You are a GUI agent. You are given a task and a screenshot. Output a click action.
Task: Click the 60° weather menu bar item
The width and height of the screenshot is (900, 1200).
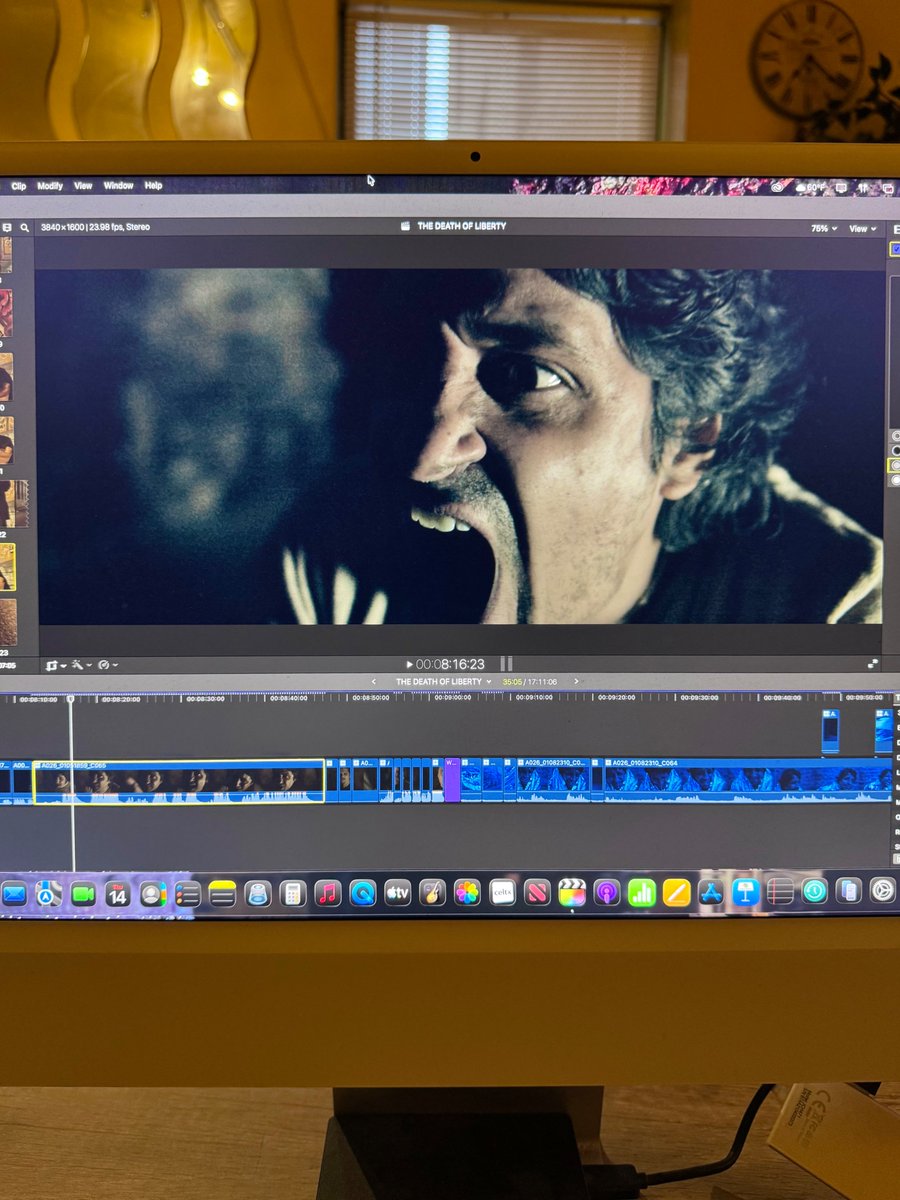810,187
